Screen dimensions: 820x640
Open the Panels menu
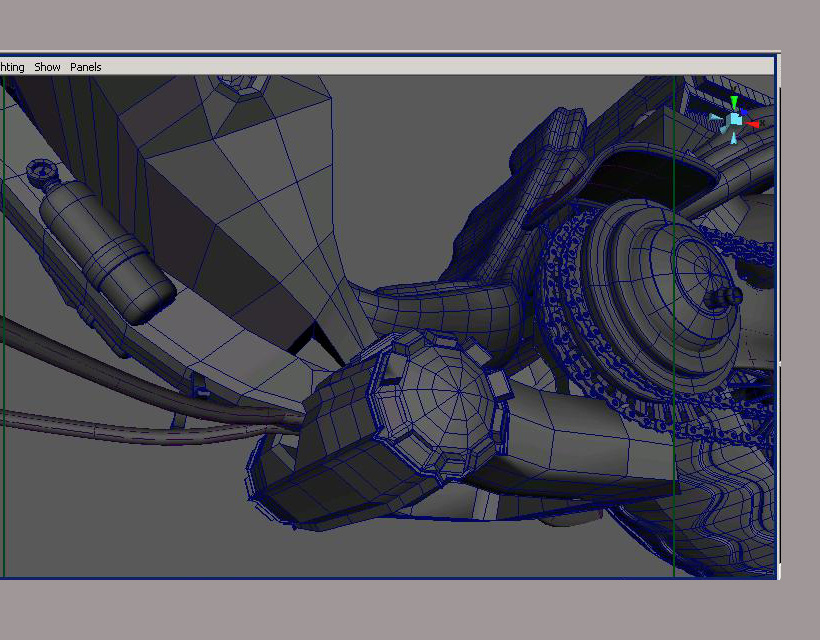tap(85, 67)
